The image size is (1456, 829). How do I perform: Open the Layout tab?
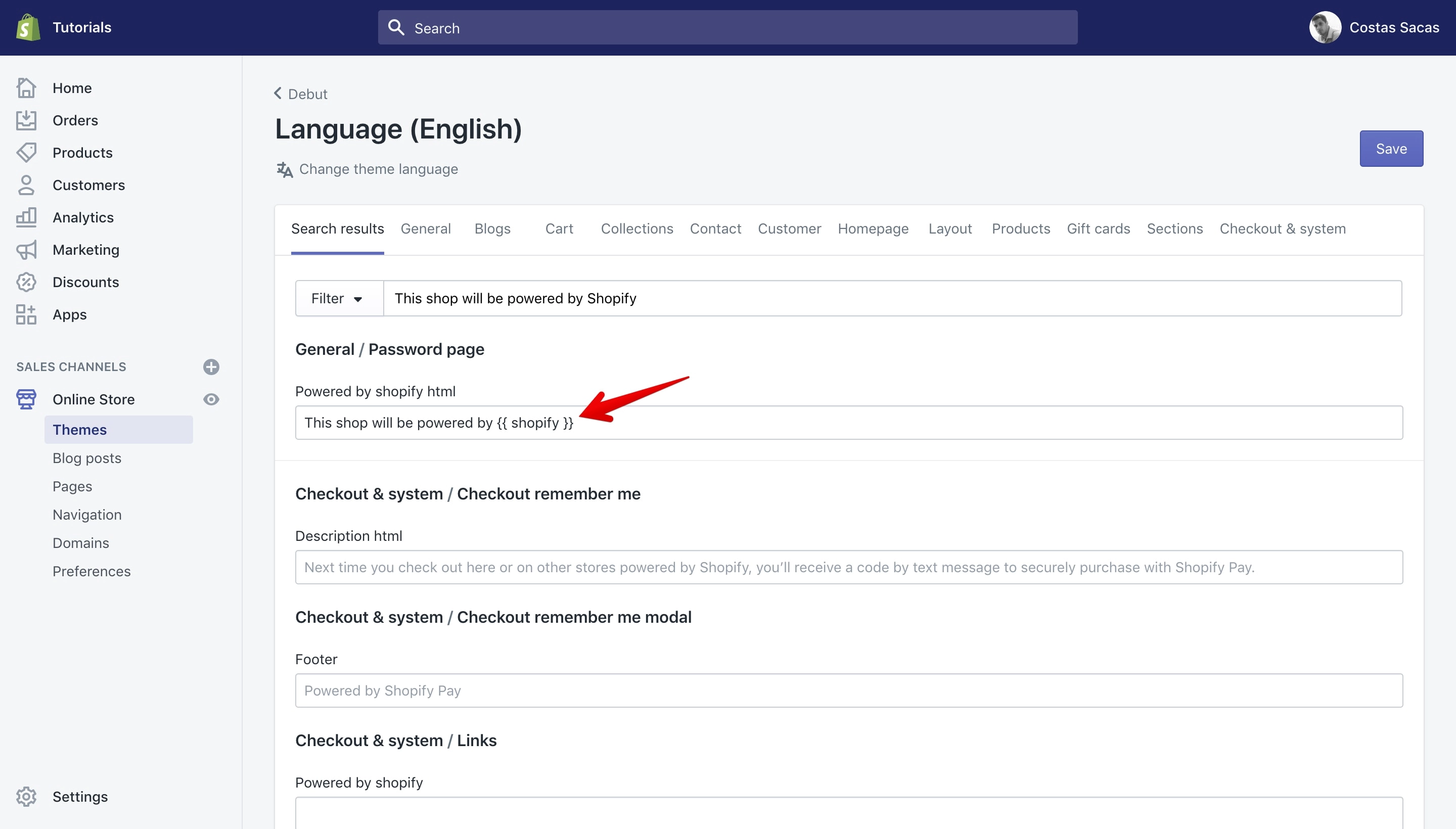click(950, 229)
